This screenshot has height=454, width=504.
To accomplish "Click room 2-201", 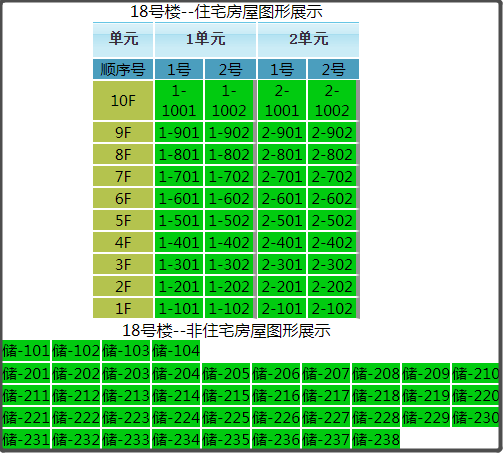I will [x=282, y=286].
